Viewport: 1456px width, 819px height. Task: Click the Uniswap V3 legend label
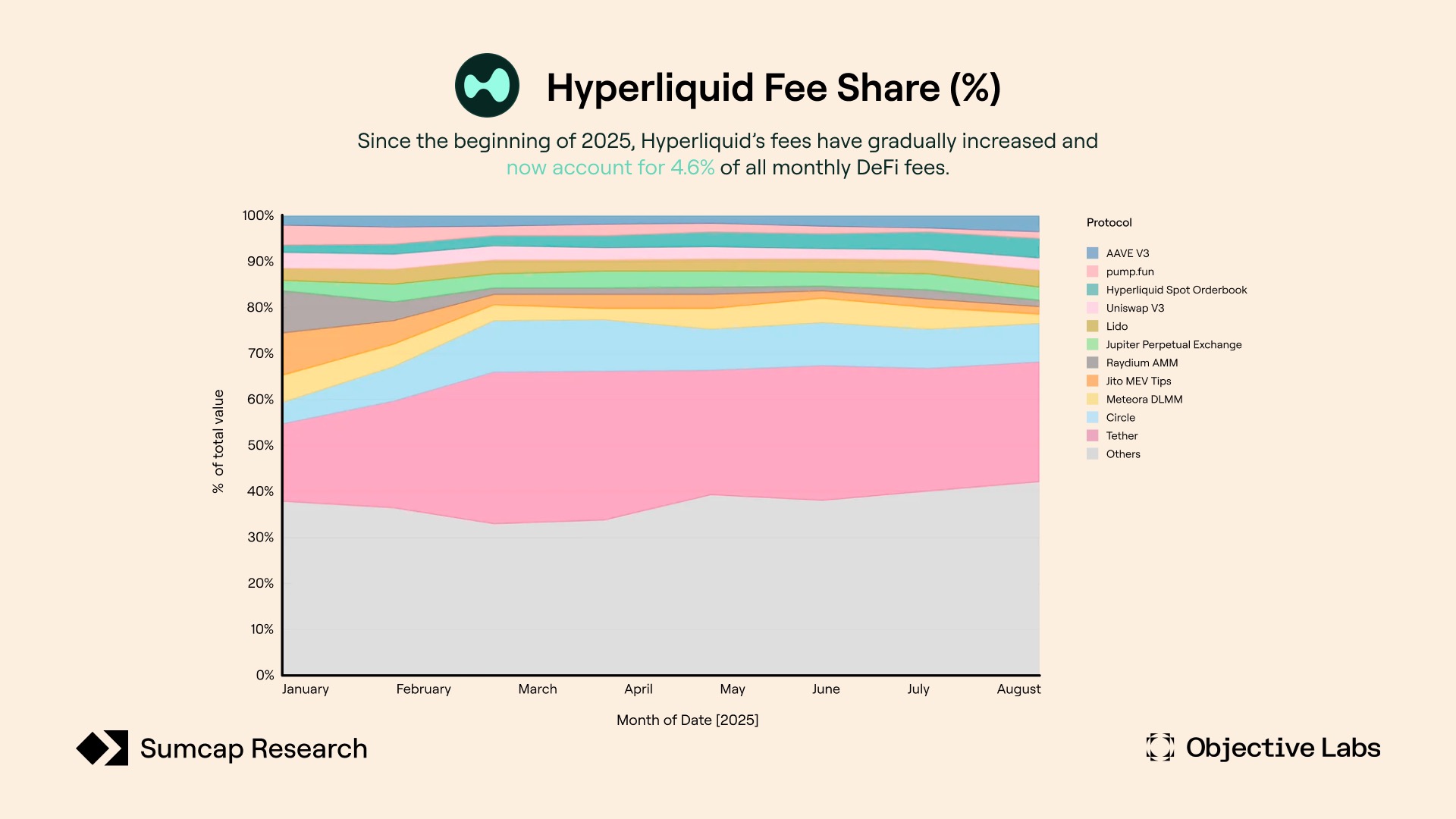click(x=1134, y=308)
